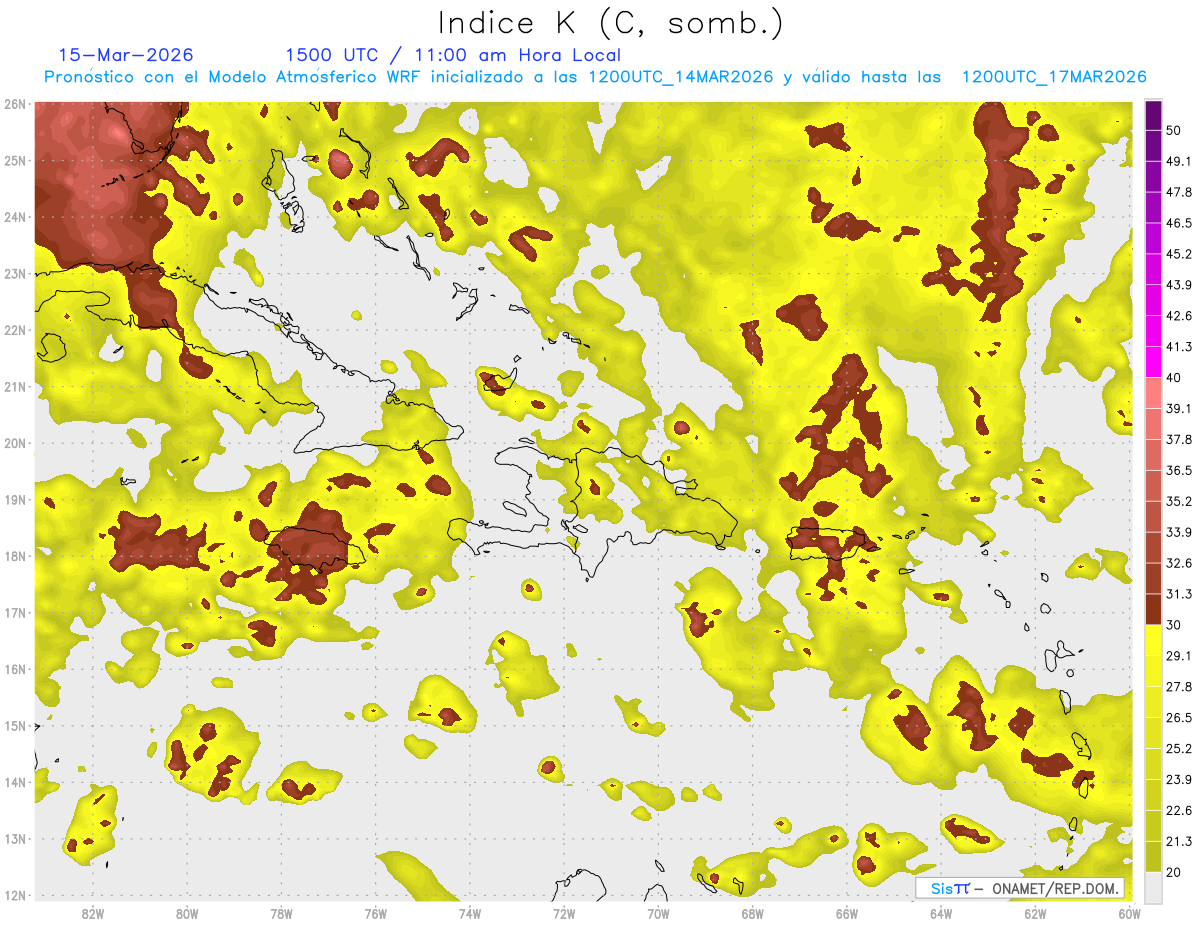Click the colorbar value '49.1'
Screen dimensions: 1200x927
point(1179,161)
